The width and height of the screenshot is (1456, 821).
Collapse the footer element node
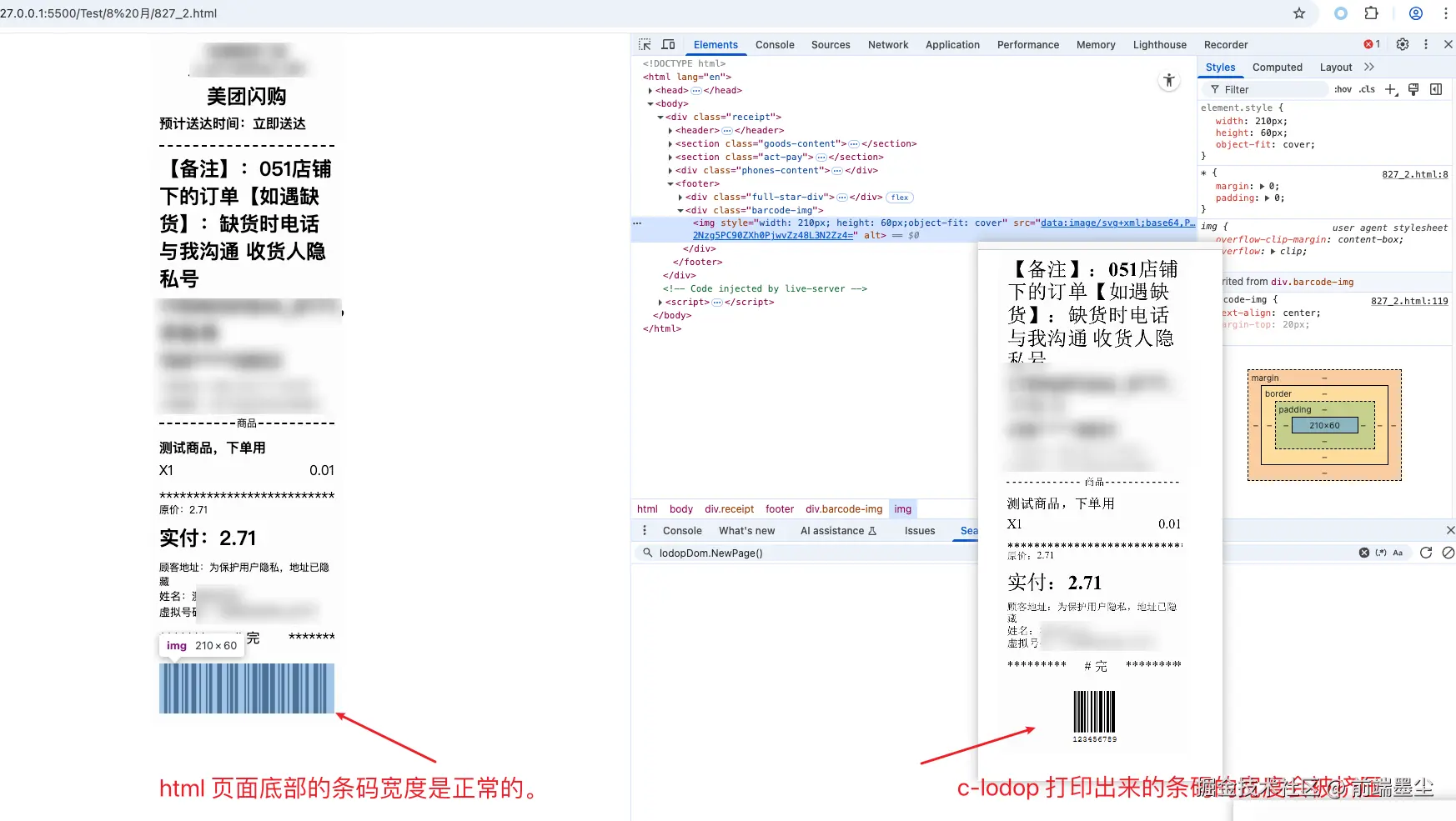[670, 184]
